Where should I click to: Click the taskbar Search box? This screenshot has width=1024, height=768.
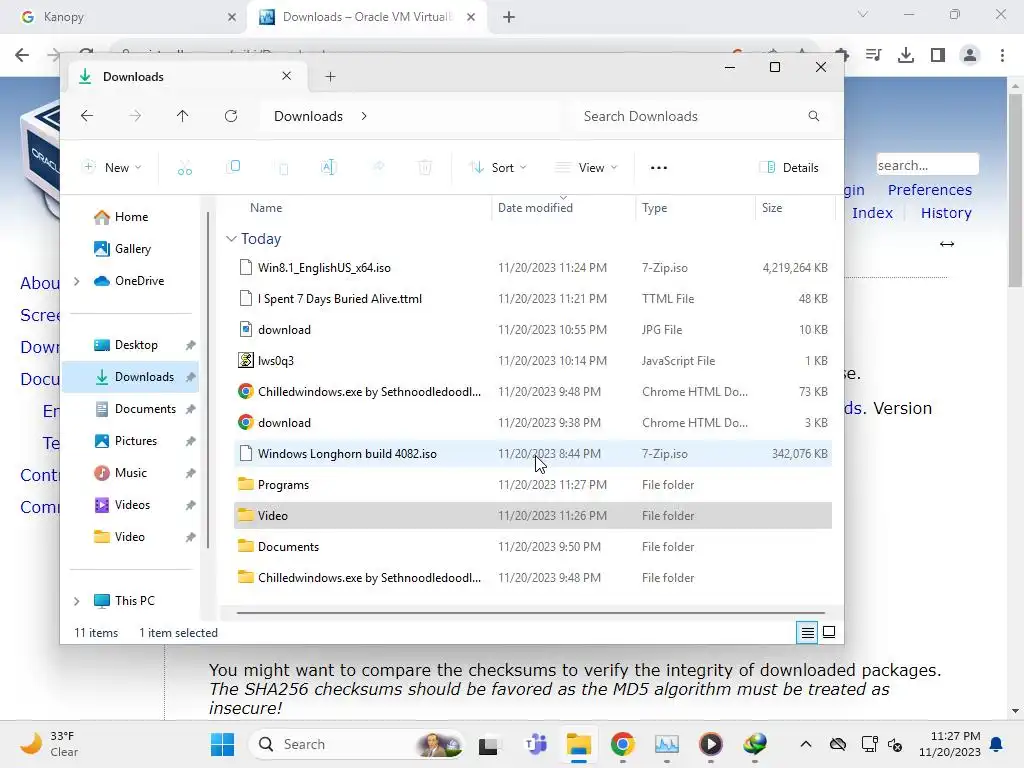[359, 744]
